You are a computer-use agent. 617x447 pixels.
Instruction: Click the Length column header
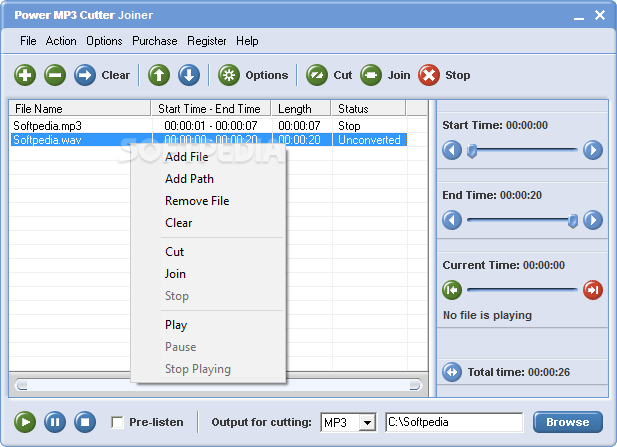[x=301, y=108]
